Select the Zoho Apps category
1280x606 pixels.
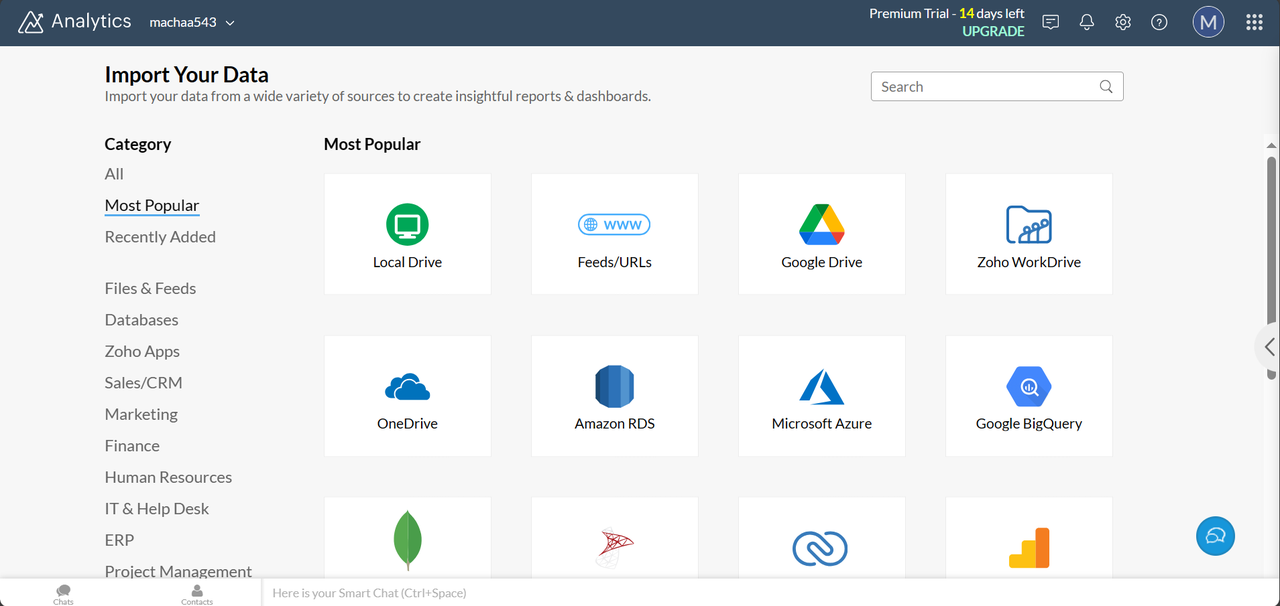point(142,351)
